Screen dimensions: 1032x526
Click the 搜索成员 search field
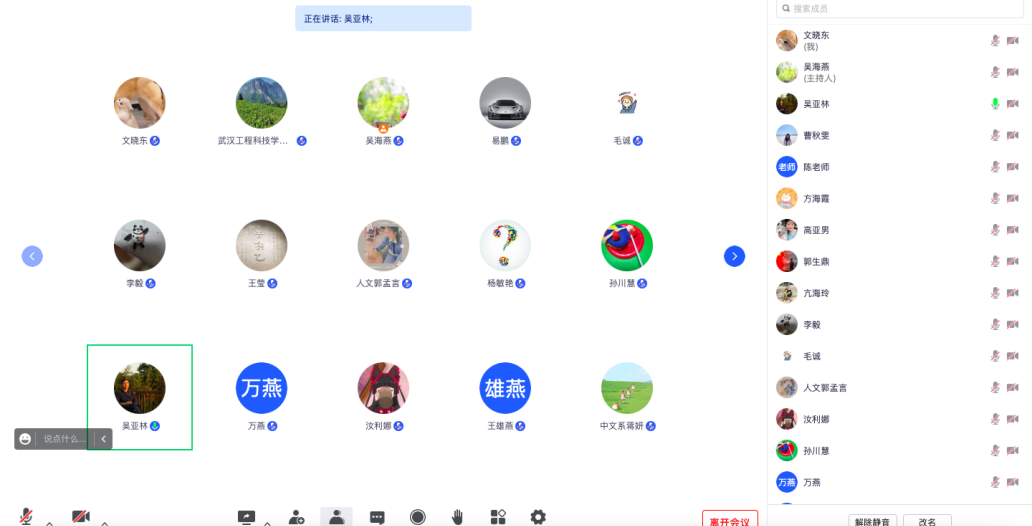tap(900, 9)
